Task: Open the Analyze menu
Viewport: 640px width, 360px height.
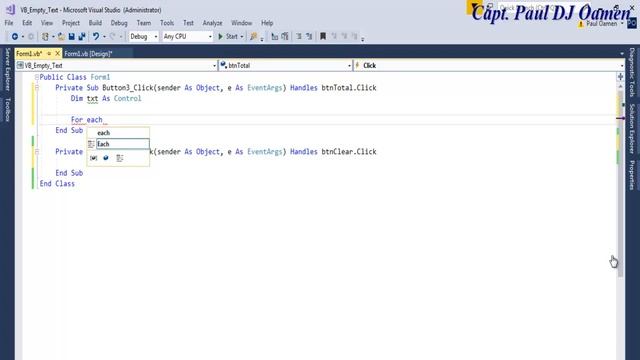Action: [x=213, y=23]
